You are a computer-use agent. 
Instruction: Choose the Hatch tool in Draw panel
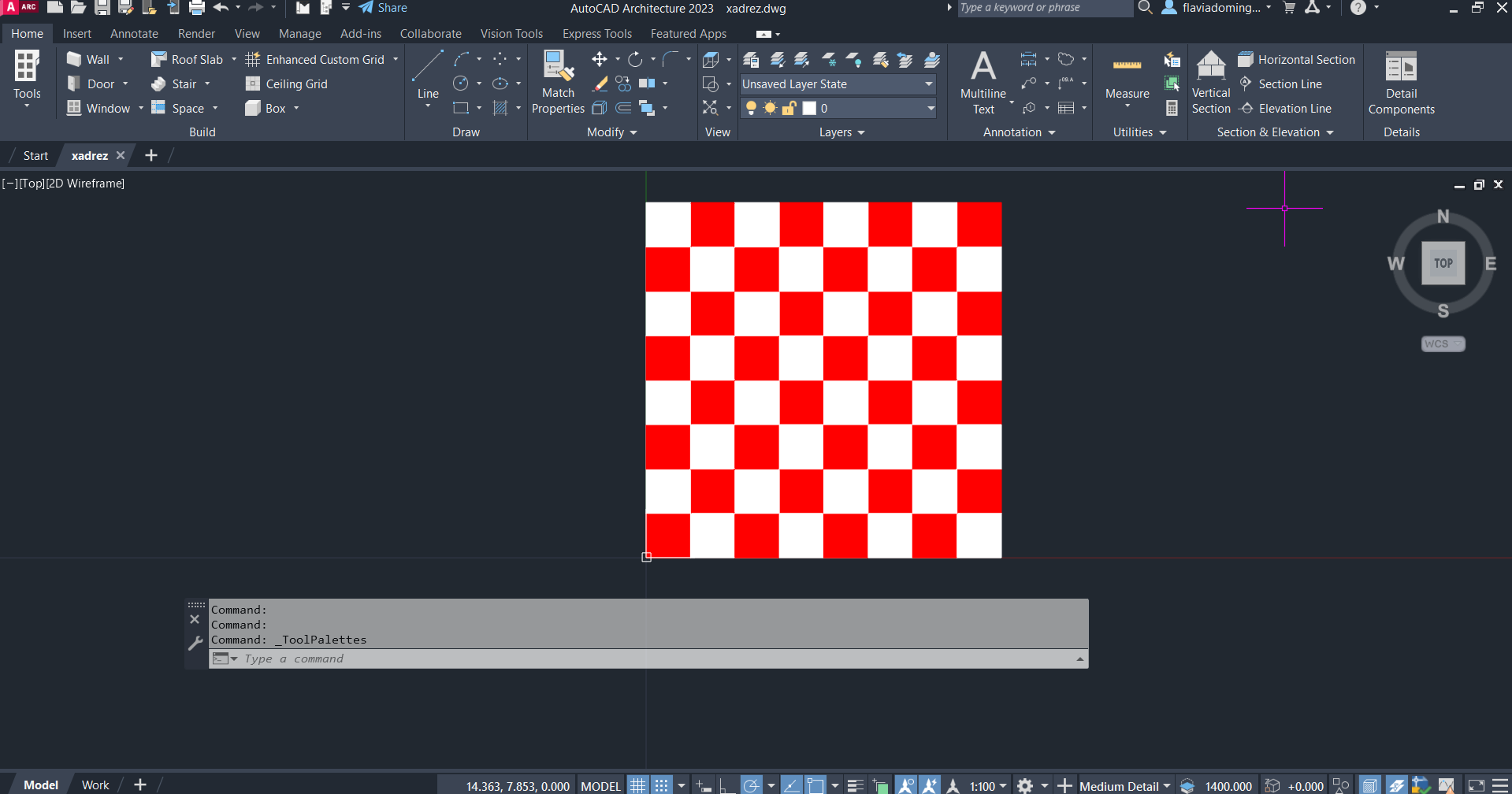click(500, 108)
